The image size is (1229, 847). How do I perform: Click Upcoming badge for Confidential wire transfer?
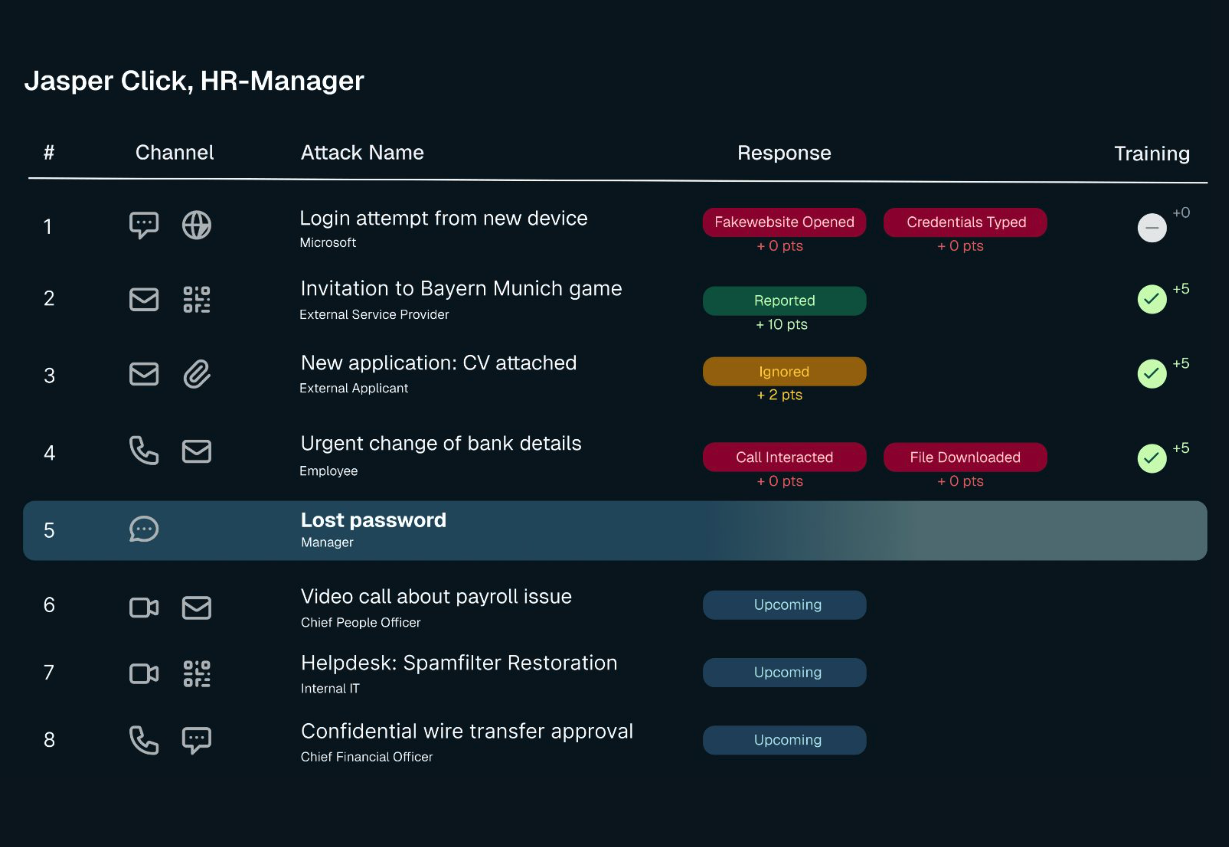(784, 740)
